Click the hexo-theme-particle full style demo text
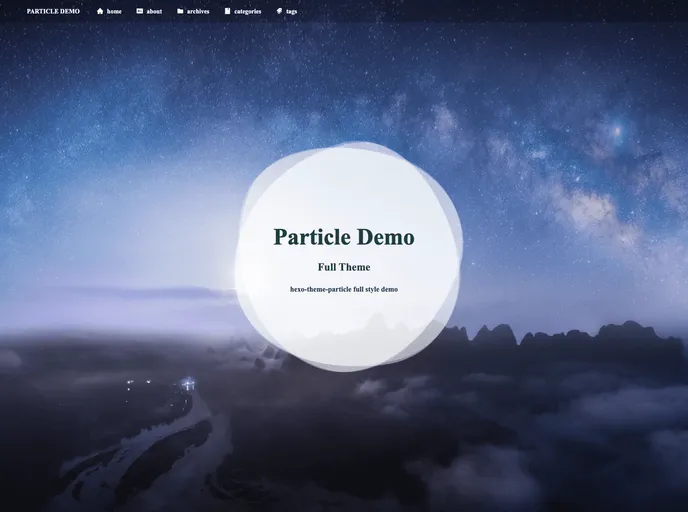This screenshot has width=688, height=512. pos(344,289)
